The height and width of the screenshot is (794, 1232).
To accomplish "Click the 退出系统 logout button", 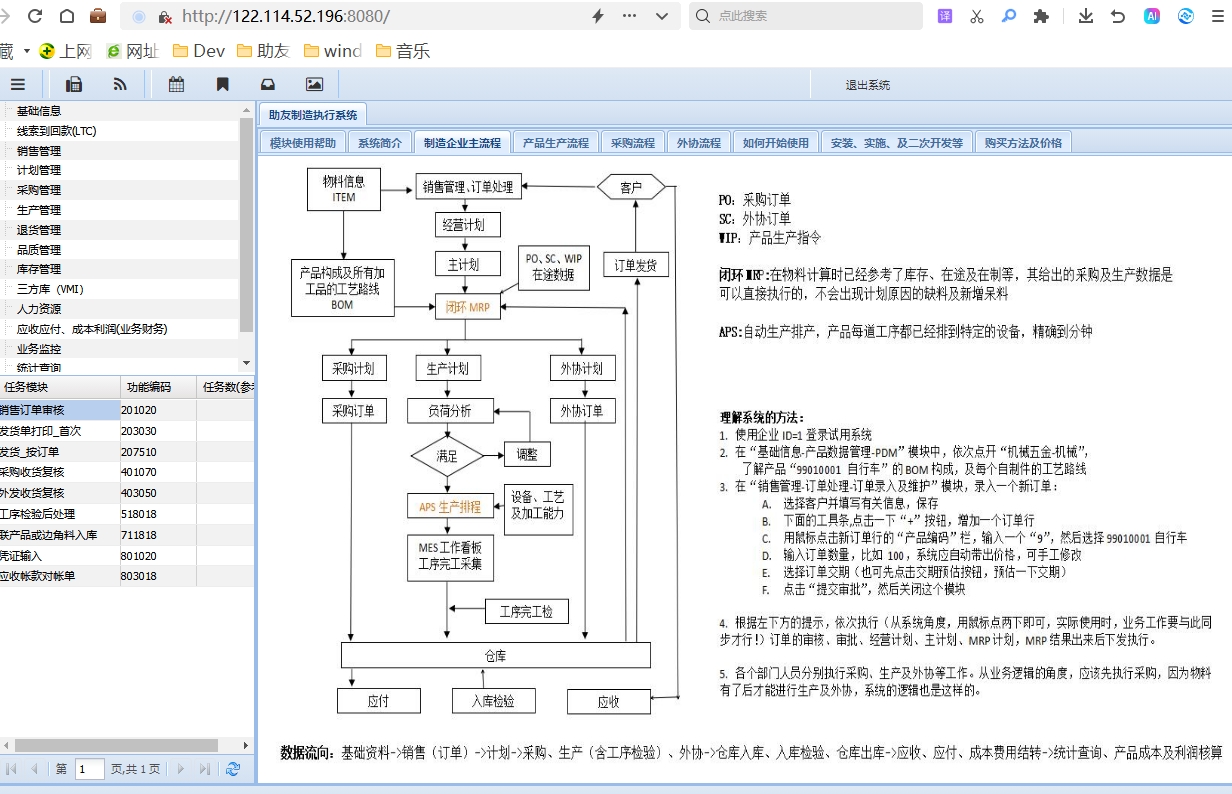I will click(868, 85).
